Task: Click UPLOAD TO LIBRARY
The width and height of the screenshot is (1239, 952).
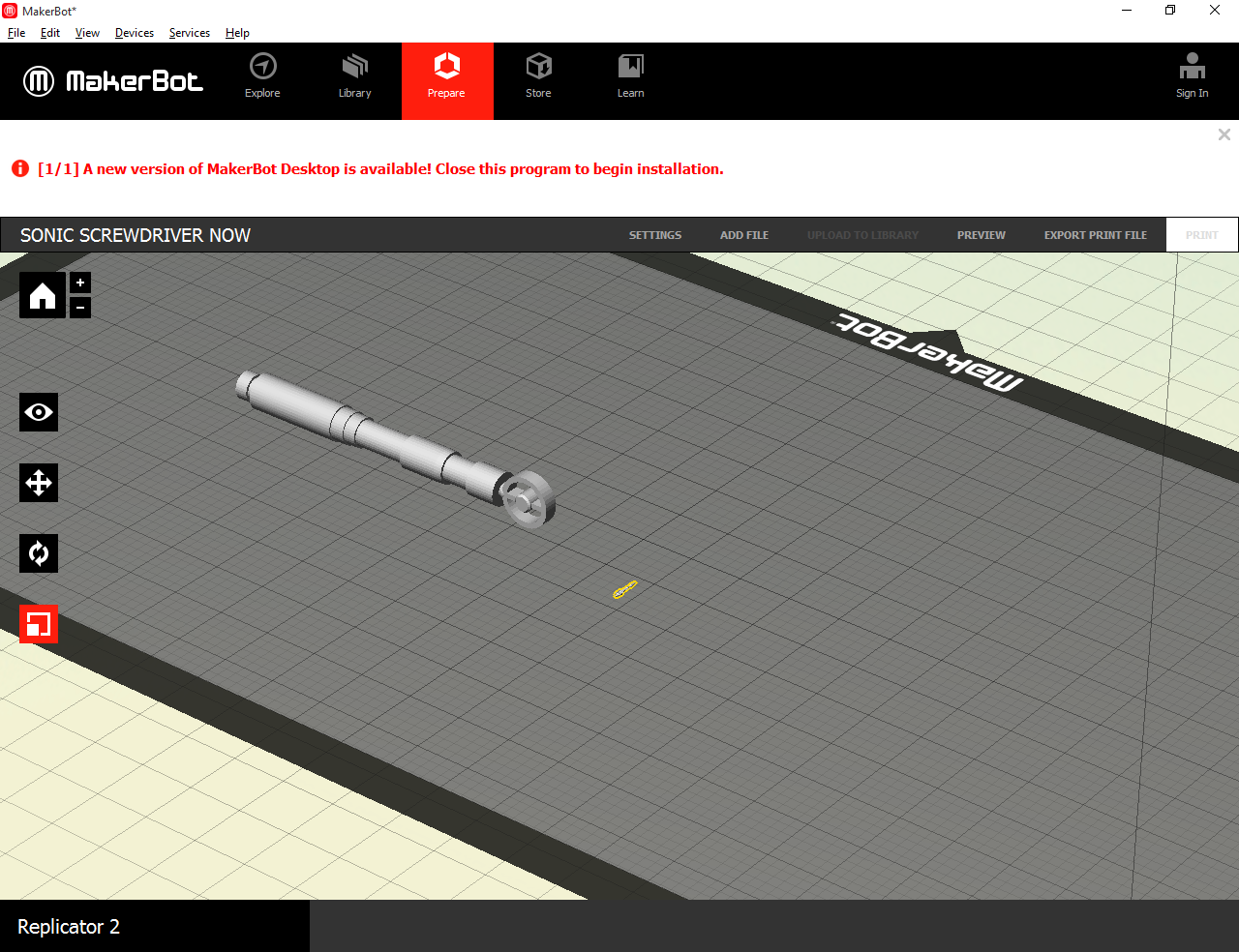Action: click(x=862, y=235)
